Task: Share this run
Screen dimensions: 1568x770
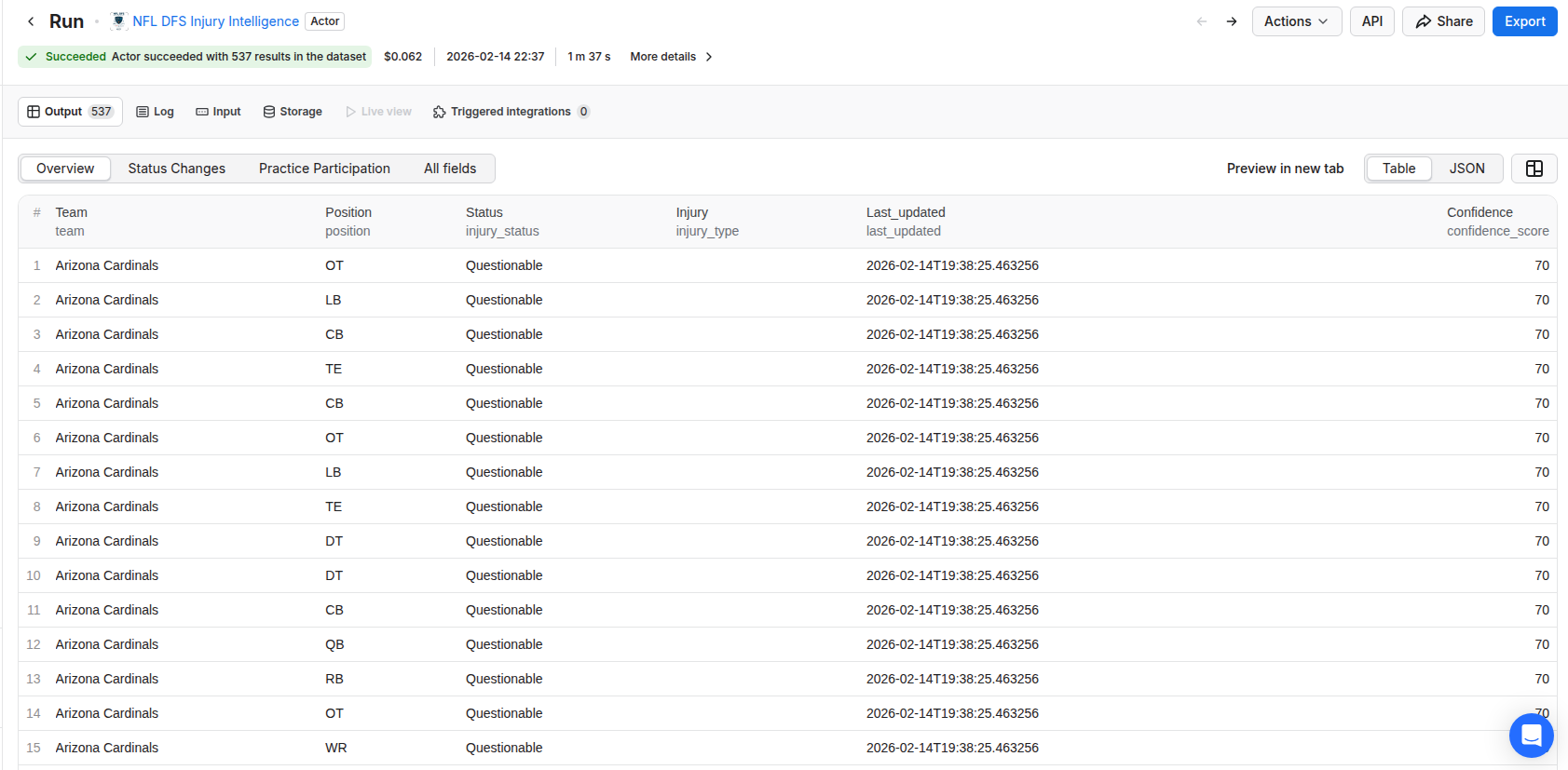Action: click(1443, 21)
